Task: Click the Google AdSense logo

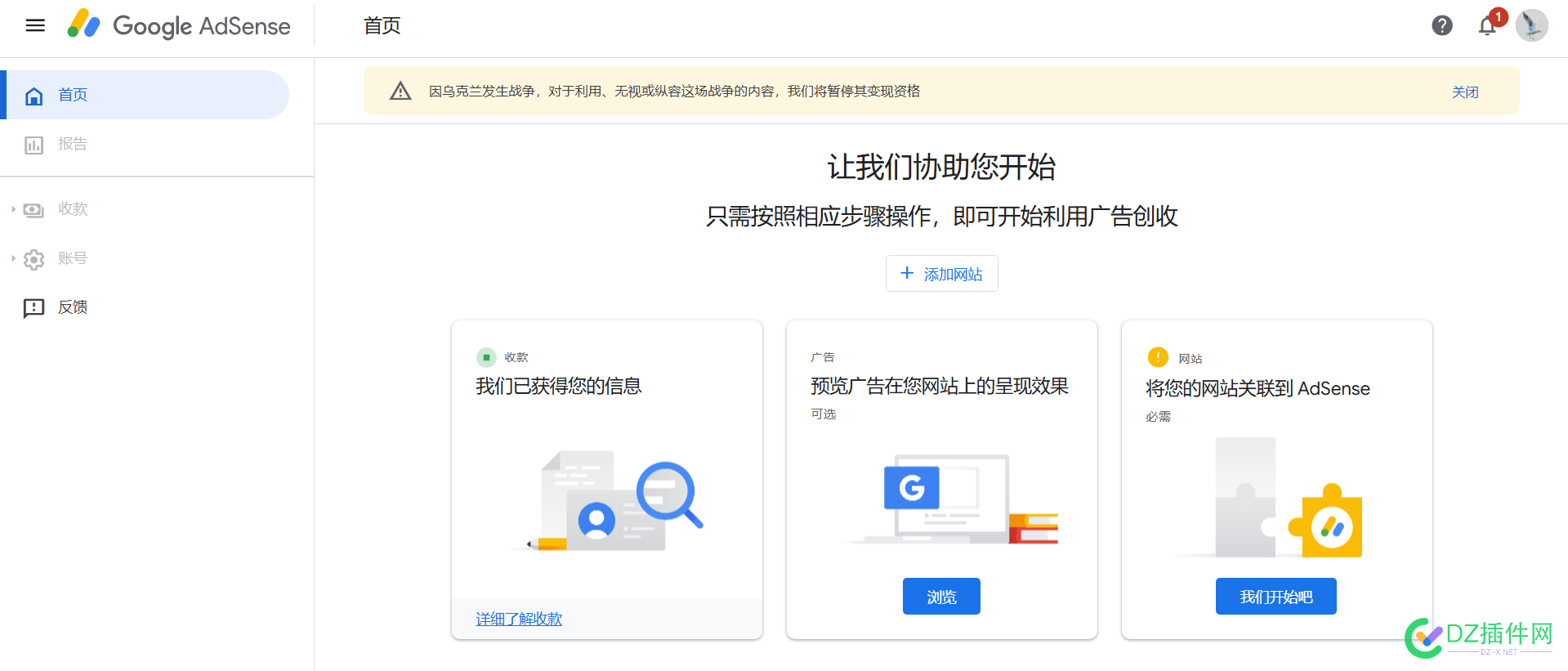Action: [179, 25]
